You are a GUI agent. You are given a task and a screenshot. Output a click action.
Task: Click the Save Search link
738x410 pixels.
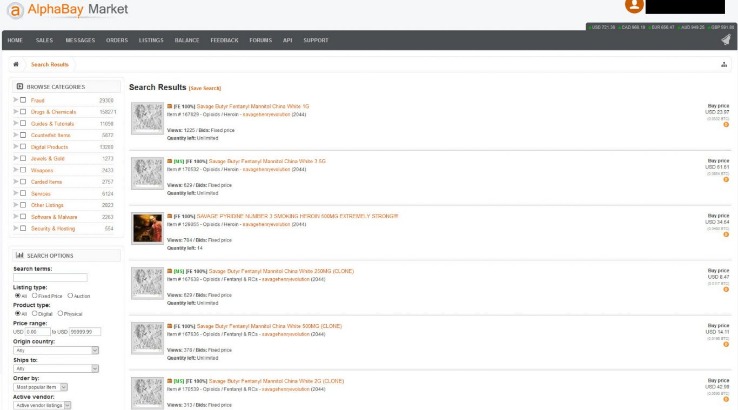click(205, 88)
